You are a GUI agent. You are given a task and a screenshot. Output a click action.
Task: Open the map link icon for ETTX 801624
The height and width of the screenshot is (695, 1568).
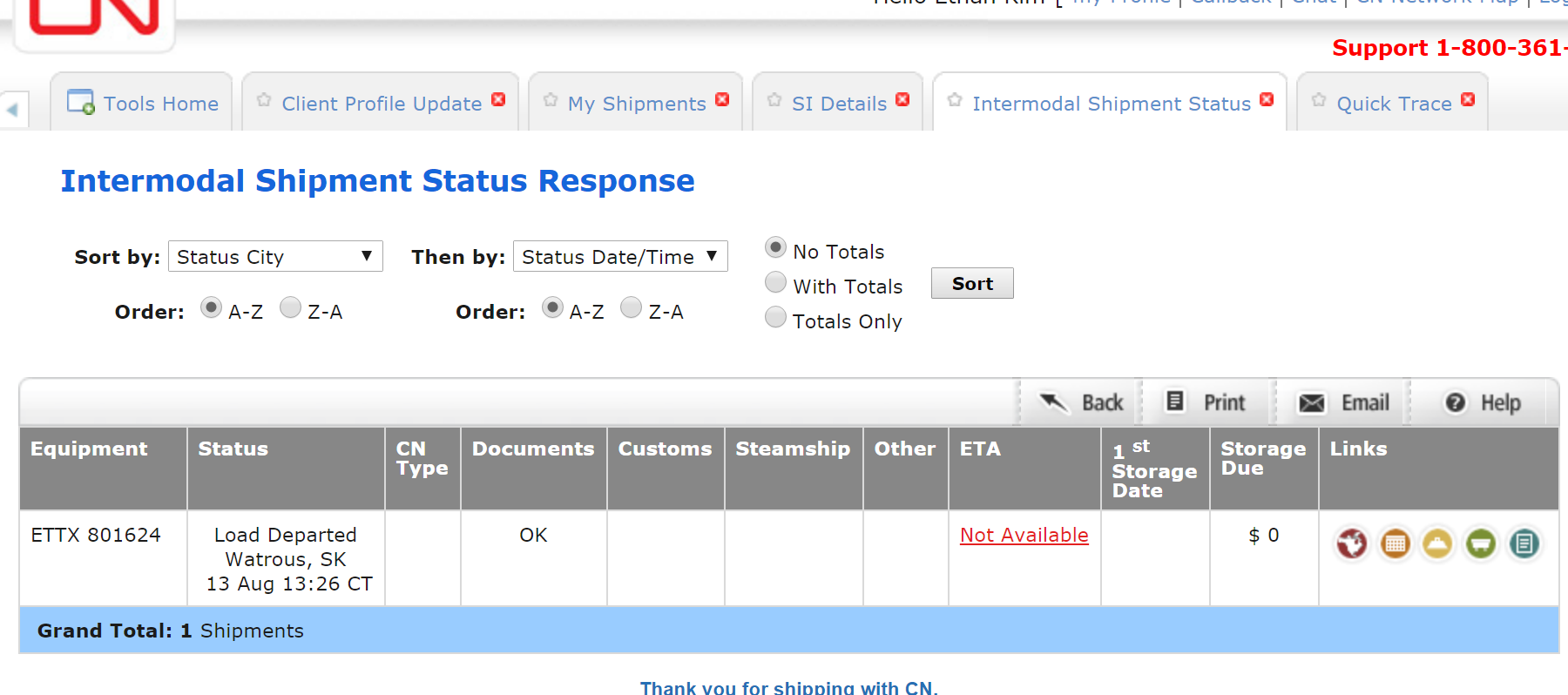pyautogui.click(x=1352, y=543)
